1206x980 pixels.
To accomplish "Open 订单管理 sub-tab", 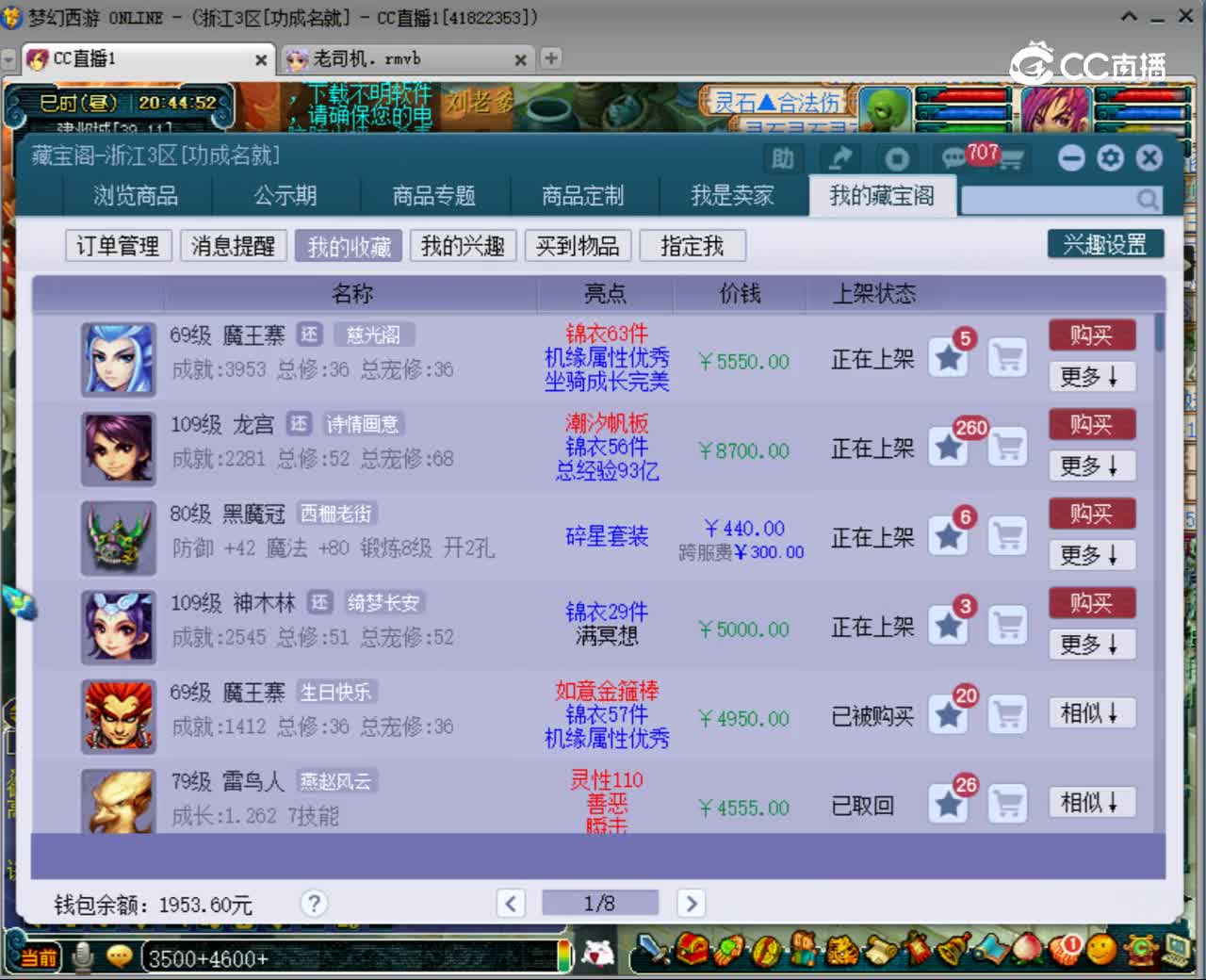I will (118, 246).
